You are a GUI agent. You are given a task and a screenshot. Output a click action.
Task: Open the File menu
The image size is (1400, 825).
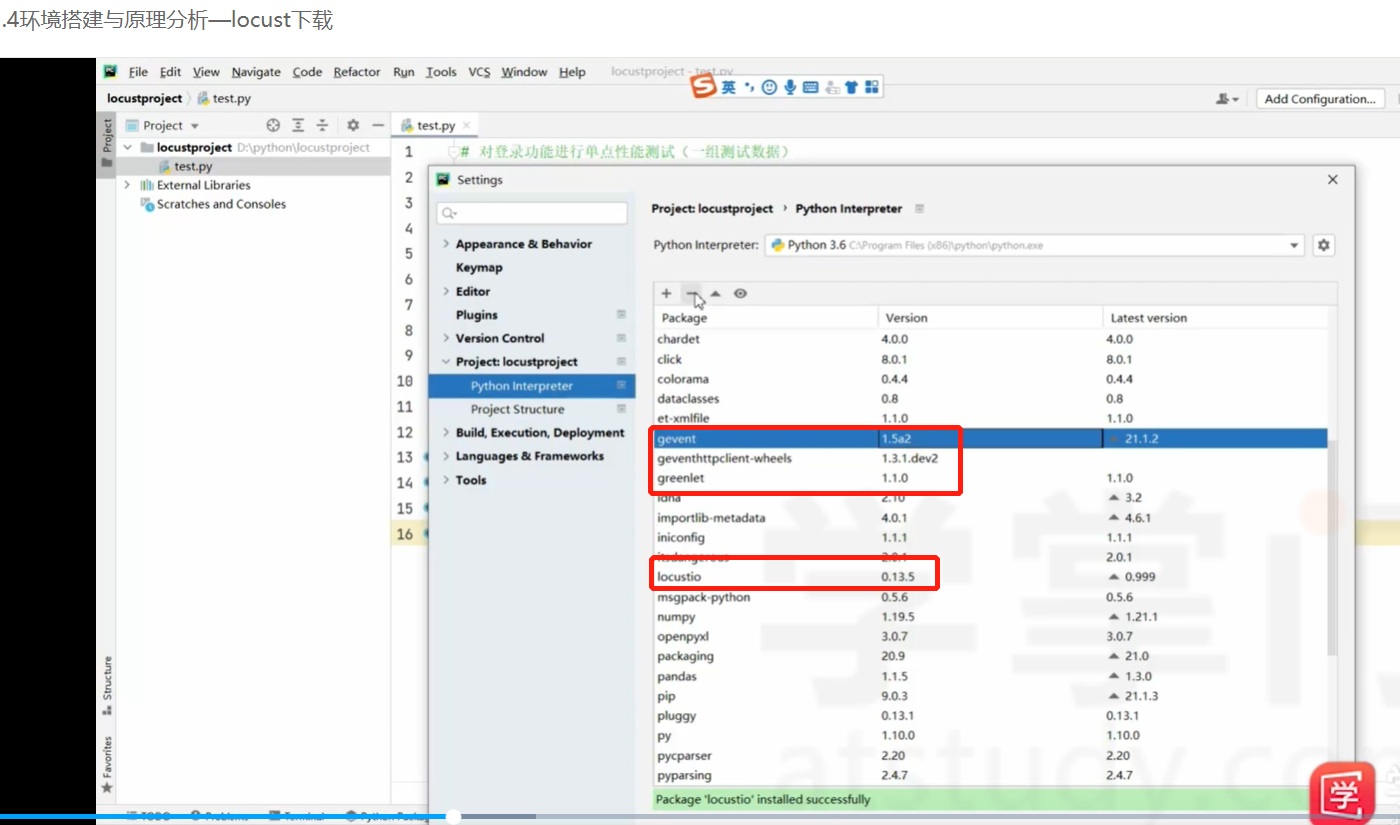(x=138, y=72)
